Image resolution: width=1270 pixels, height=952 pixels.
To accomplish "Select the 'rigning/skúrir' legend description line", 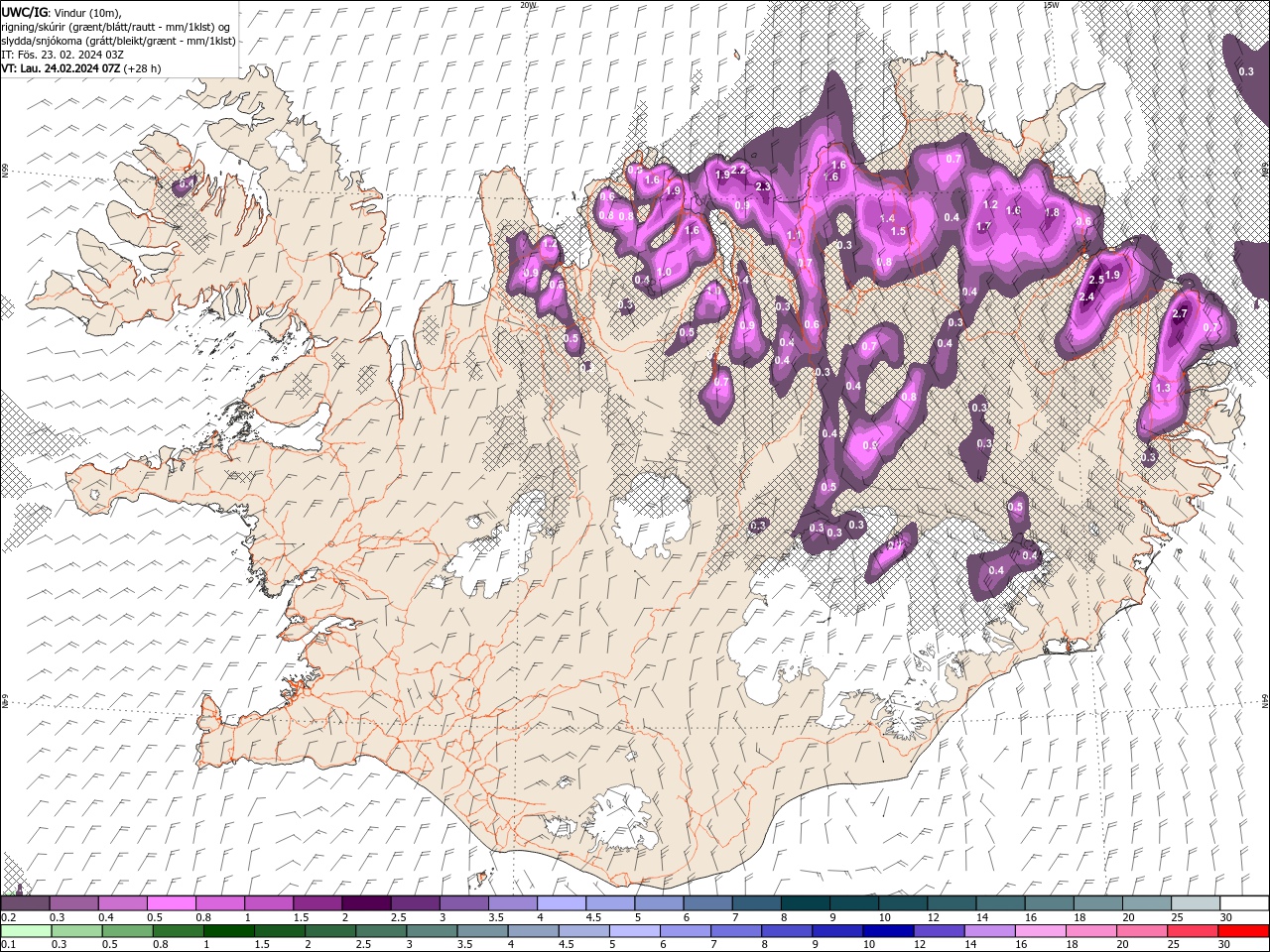I will [x=115, y=26].
